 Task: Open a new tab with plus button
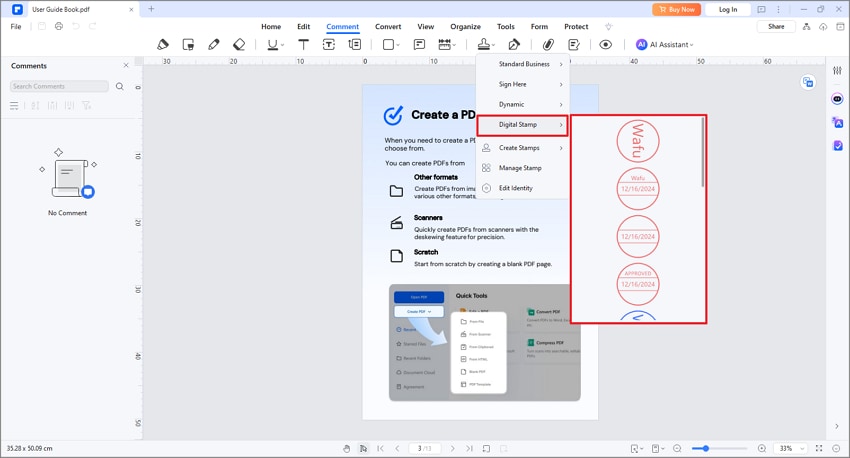coord(151,9)
